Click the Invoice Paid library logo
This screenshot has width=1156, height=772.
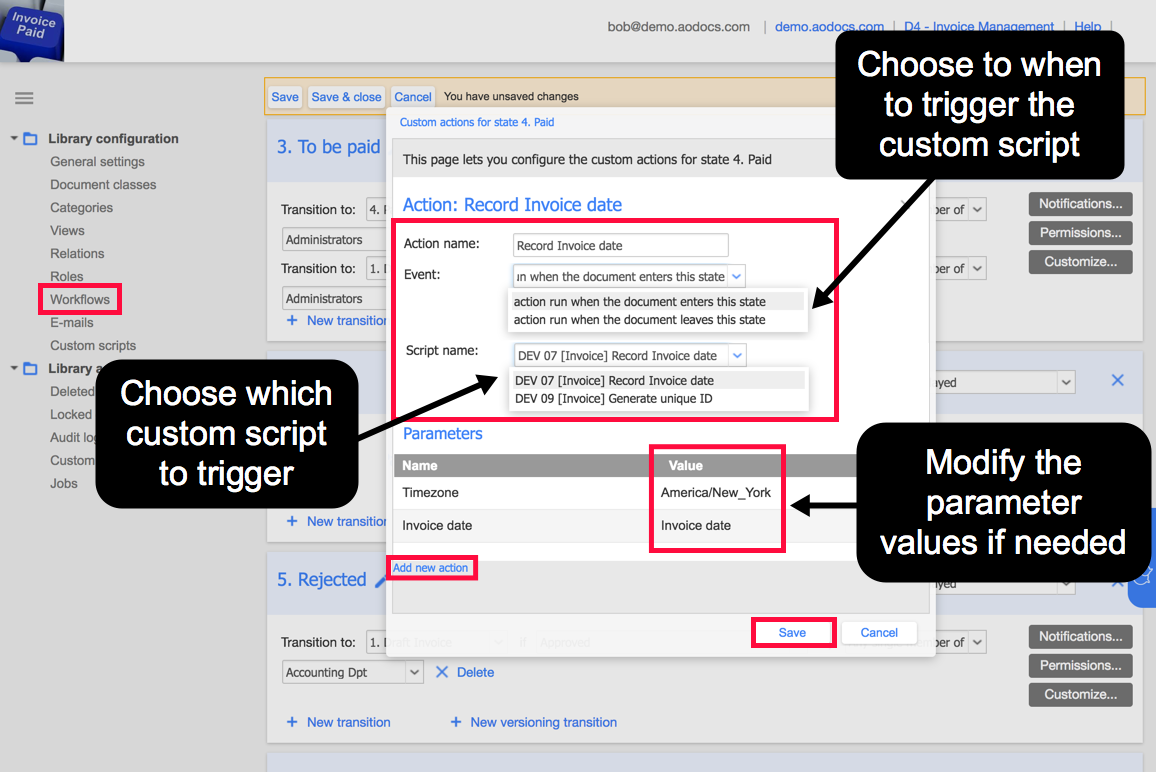pyautogui.click(x=32, y=29)
